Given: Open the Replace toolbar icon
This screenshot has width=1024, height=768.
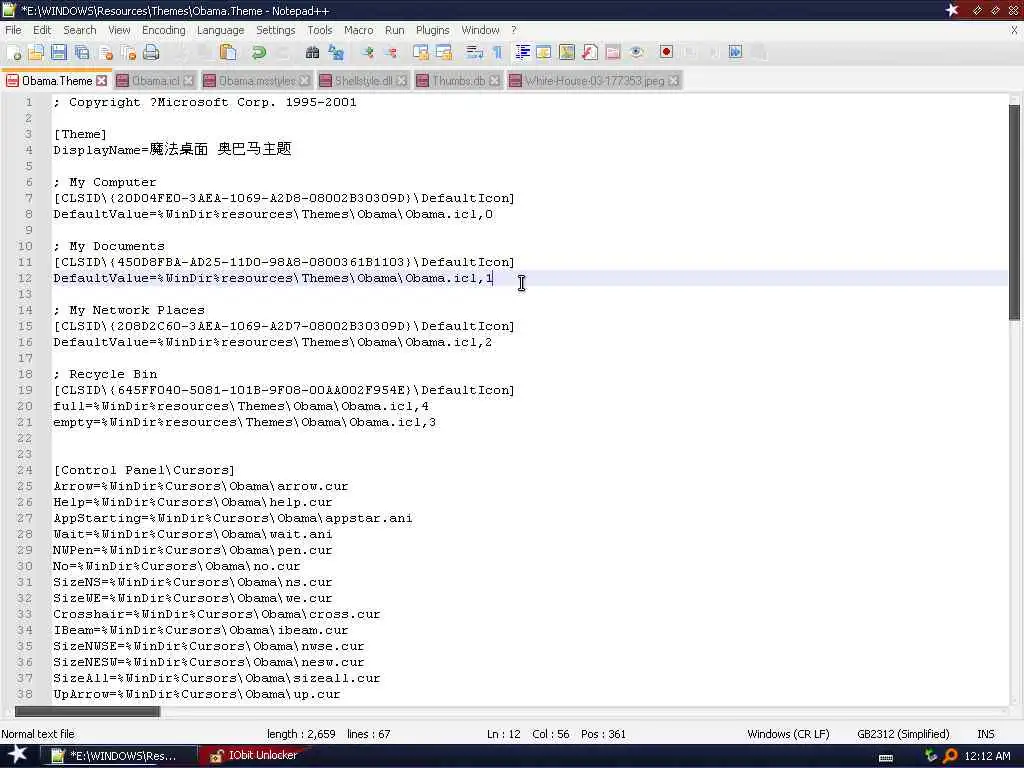Looking at the screenshot, I should (336, 53).
